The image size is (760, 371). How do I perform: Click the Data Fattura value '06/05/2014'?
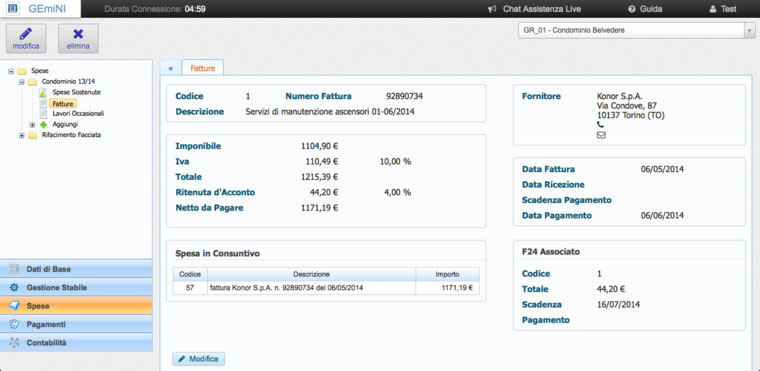pyautogui.click(x=662, y=169)
